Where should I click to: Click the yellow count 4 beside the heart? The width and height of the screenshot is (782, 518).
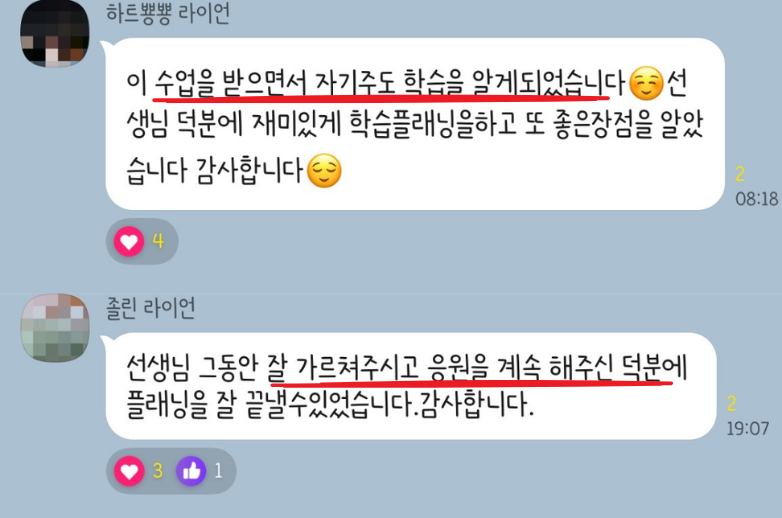(158, 241)
